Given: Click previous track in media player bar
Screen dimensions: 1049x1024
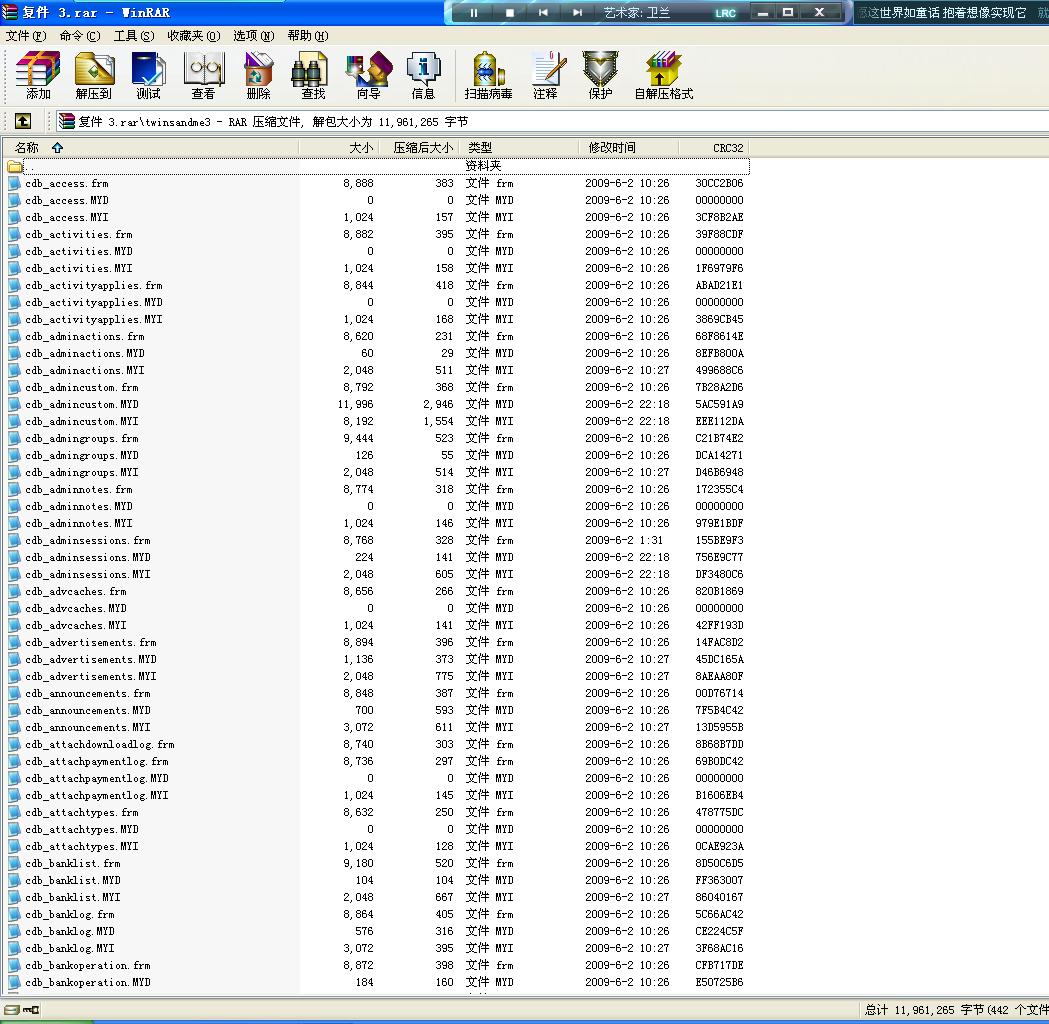Looking at the screenshot, I should tap(543, 13).
